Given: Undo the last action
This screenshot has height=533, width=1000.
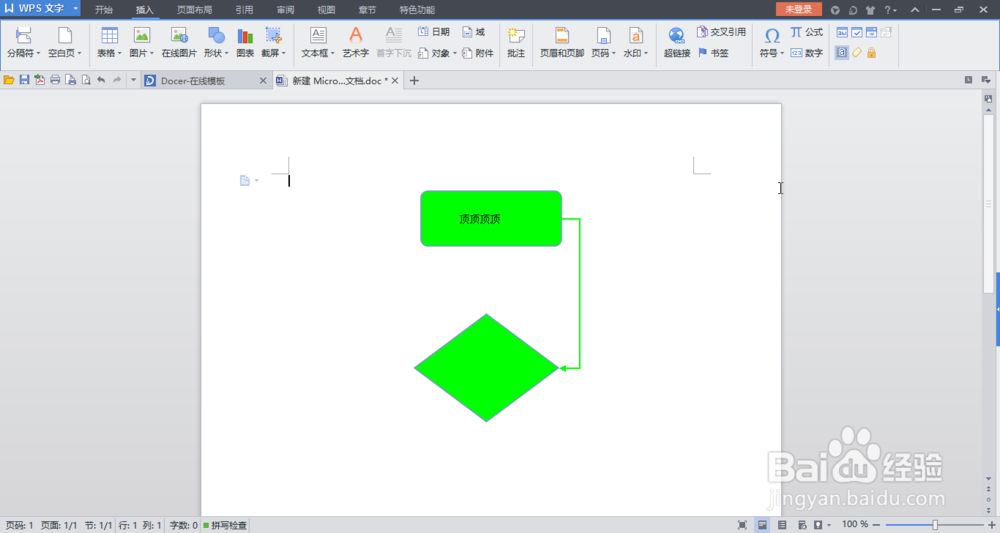Looking at the screenshot, I should [x=101, y=80].
